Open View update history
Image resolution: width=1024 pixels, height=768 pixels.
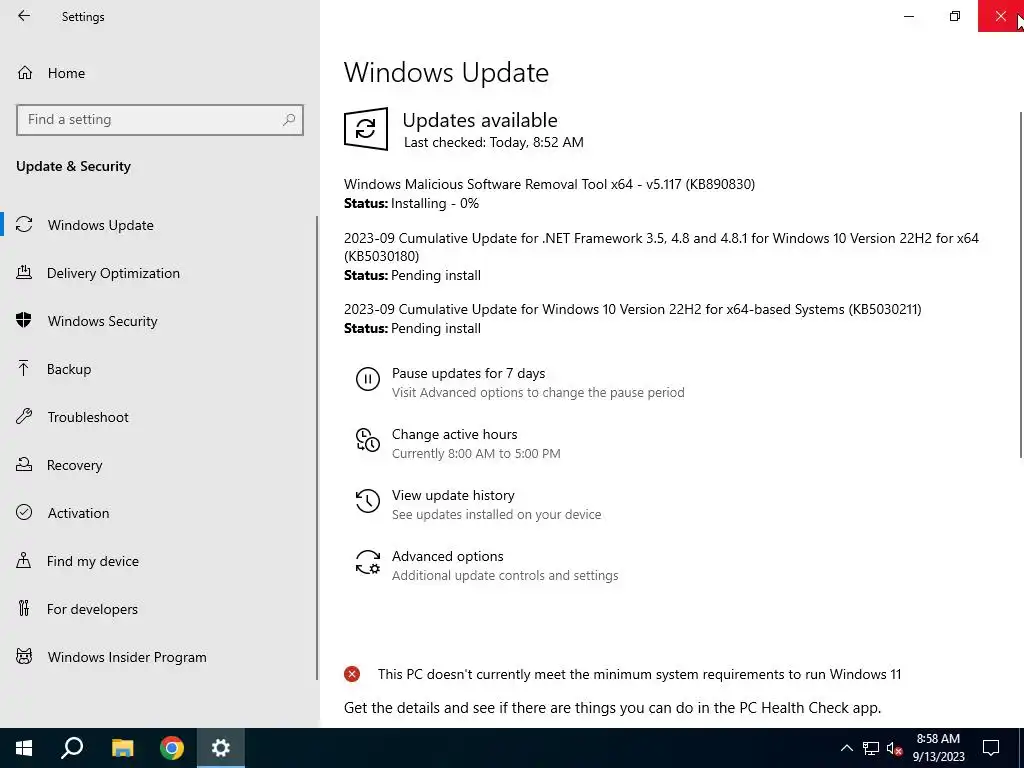coord(453,495)
